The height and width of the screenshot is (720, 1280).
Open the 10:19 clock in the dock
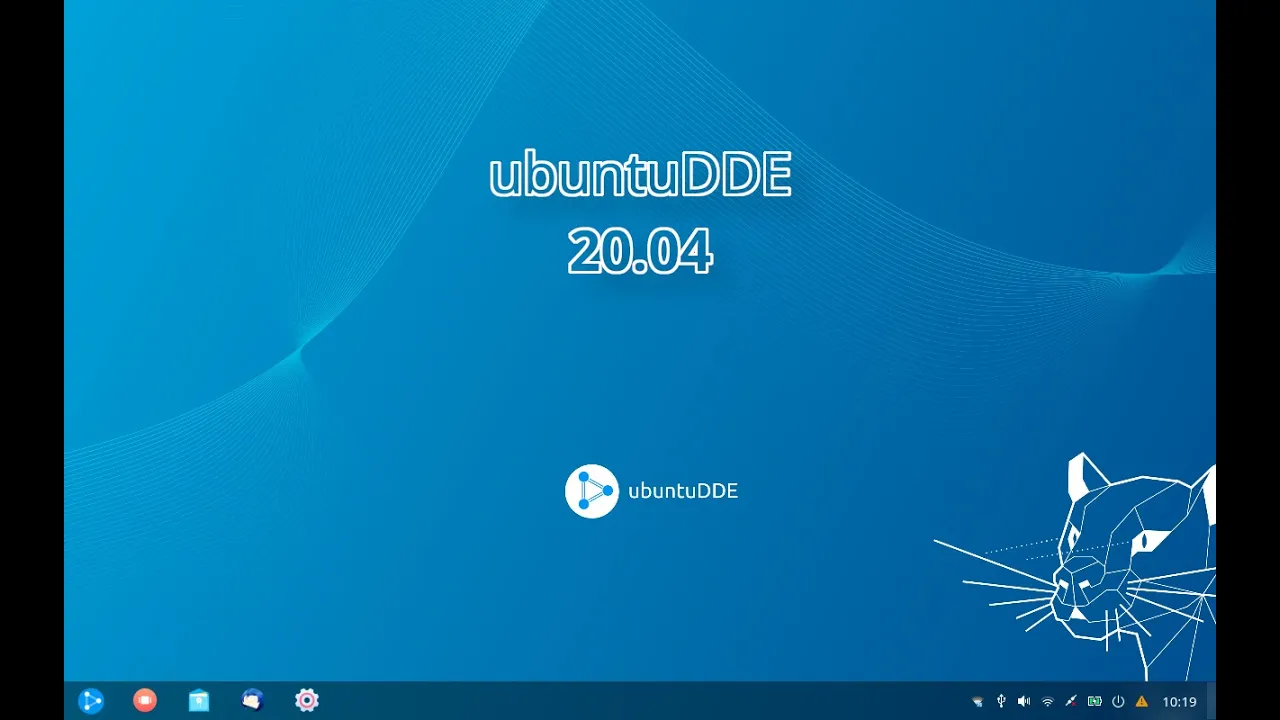tap(1180, 702)
